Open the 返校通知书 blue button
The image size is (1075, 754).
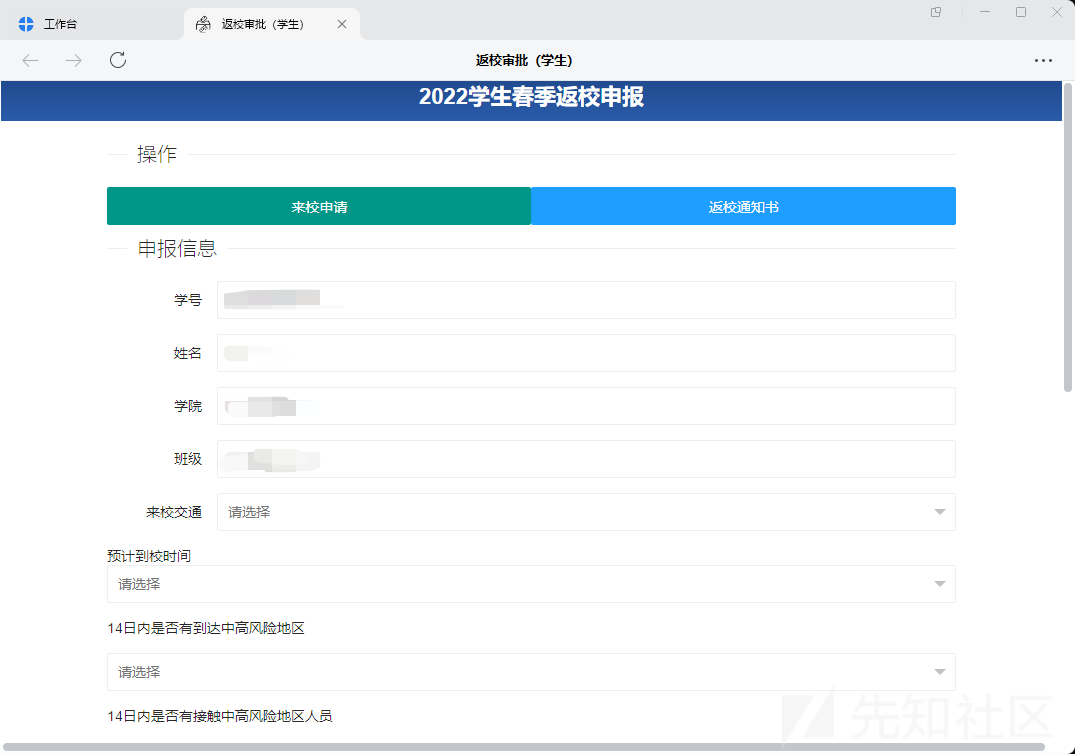coord(743,206)
